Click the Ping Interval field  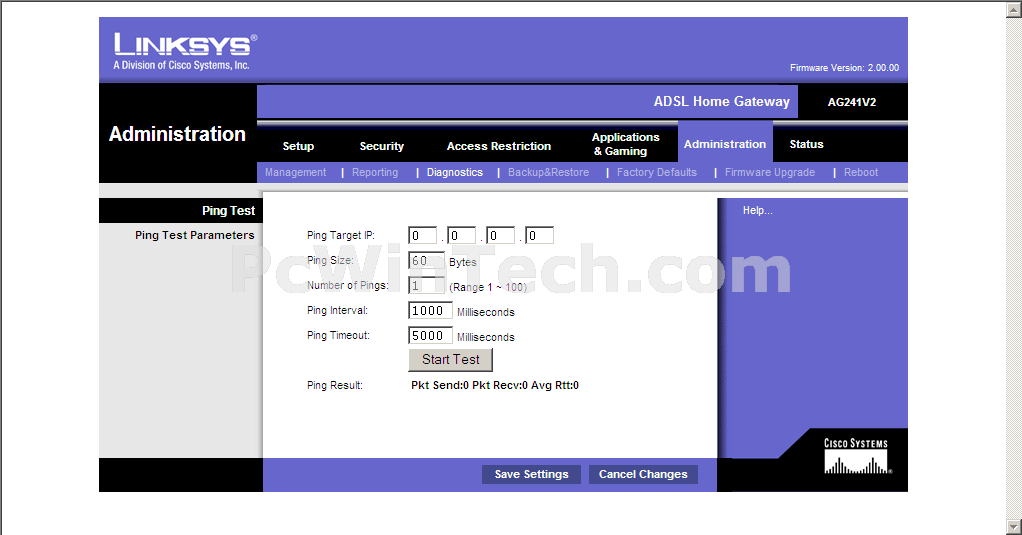pyautogui.click(x=430, y=310)
